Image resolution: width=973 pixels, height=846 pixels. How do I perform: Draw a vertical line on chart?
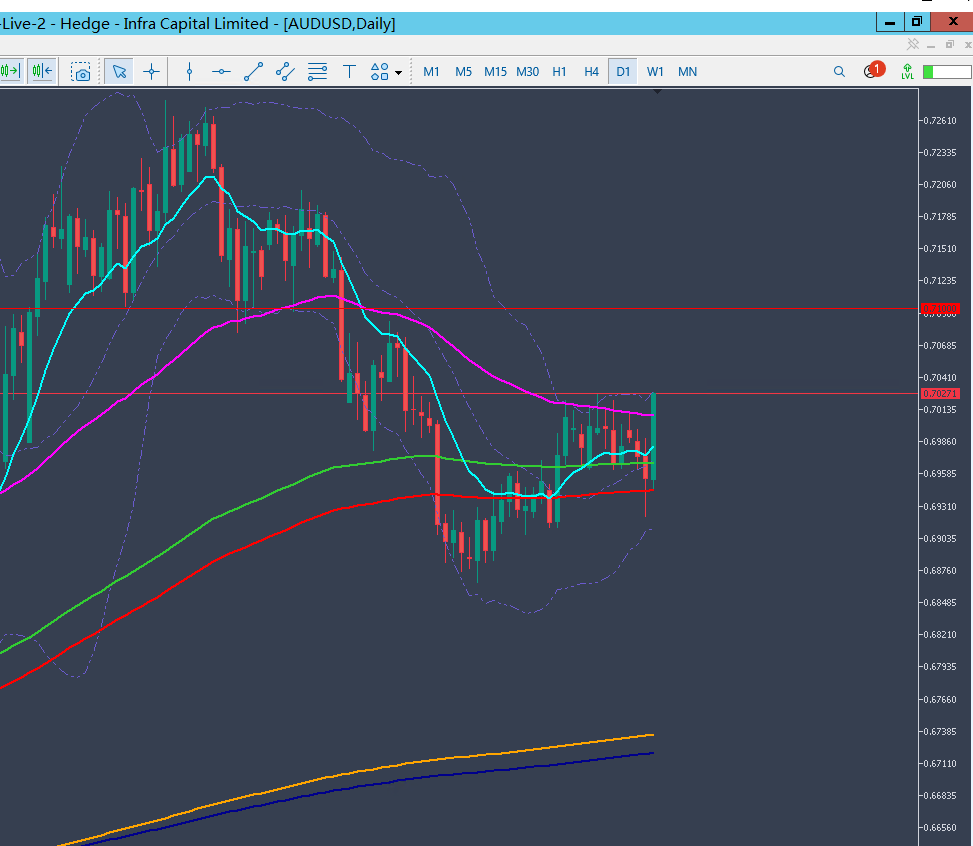pos(189,72)
